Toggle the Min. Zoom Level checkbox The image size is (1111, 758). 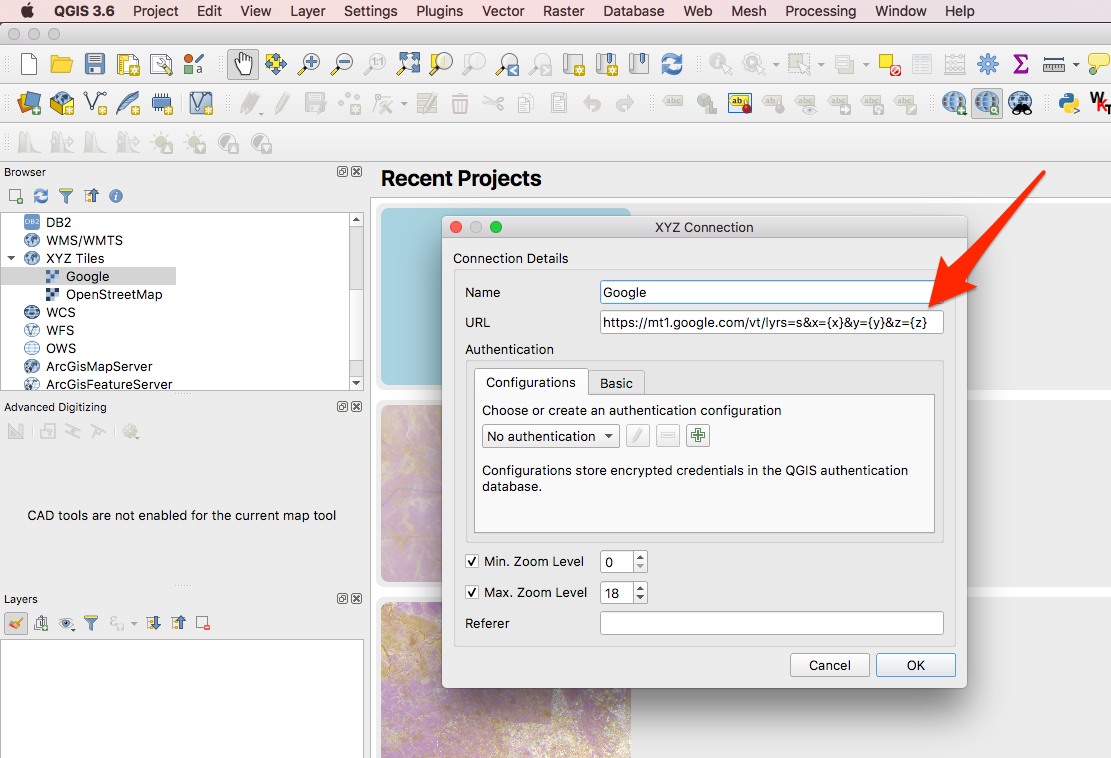point(472,562)
